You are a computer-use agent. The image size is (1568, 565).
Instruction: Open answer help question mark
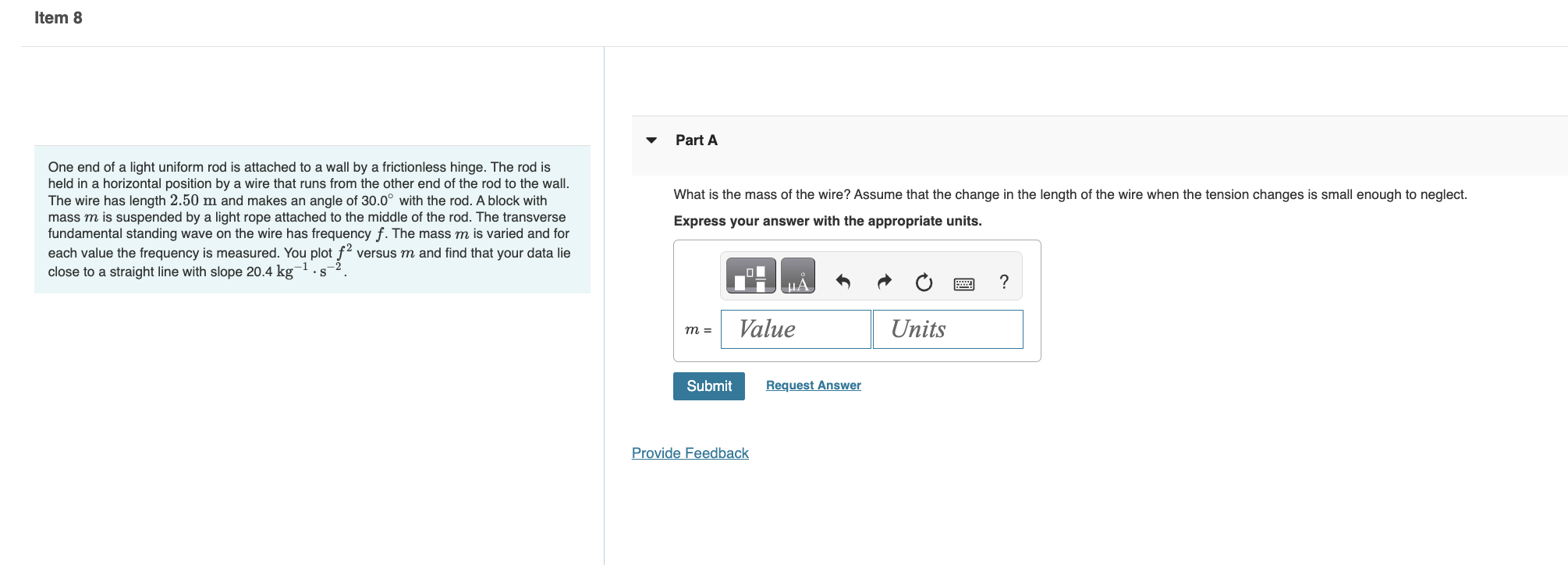pyautogui.click(x=1004, y=282)
